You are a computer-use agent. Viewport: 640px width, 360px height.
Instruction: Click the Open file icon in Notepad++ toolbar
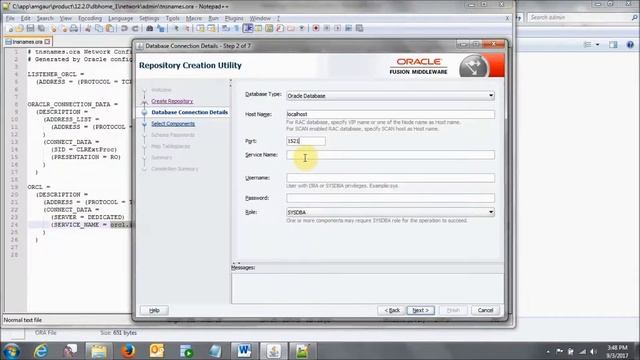(19, 28)
